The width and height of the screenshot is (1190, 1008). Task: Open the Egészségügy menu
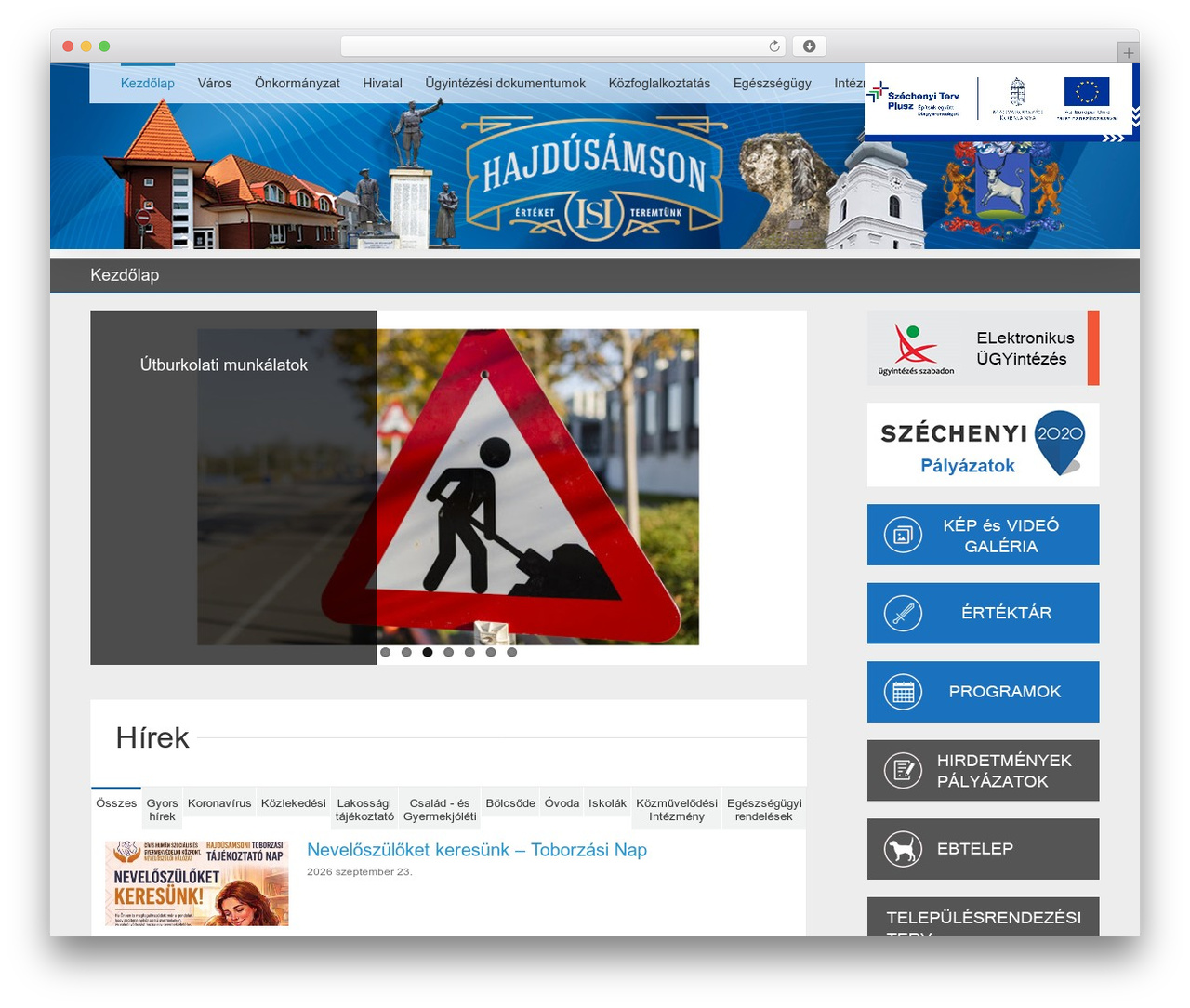pyautogui.click(x=772, y=84)
